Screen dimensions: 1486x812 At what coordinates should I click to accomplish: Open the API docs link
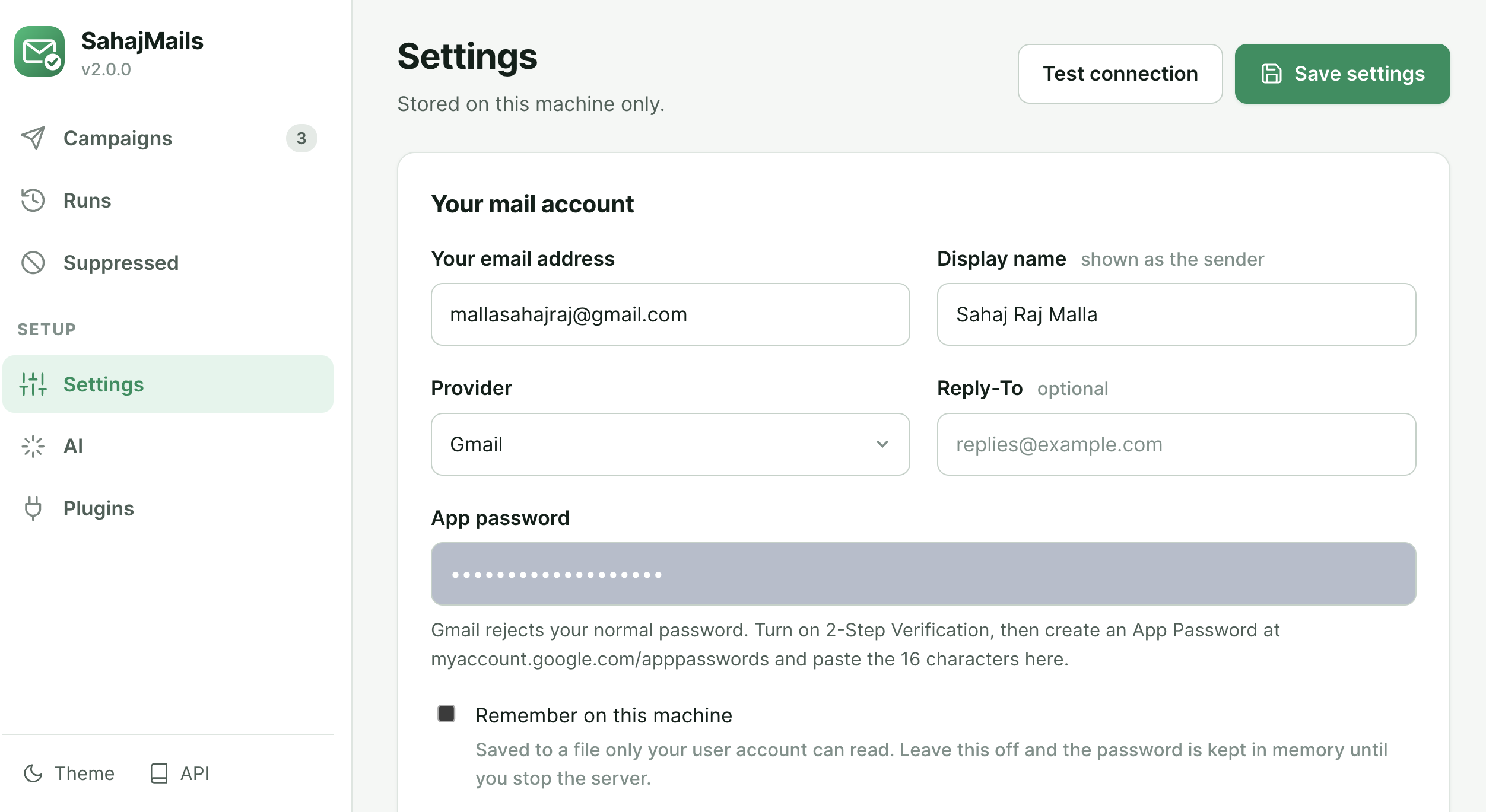click(179, 773)
